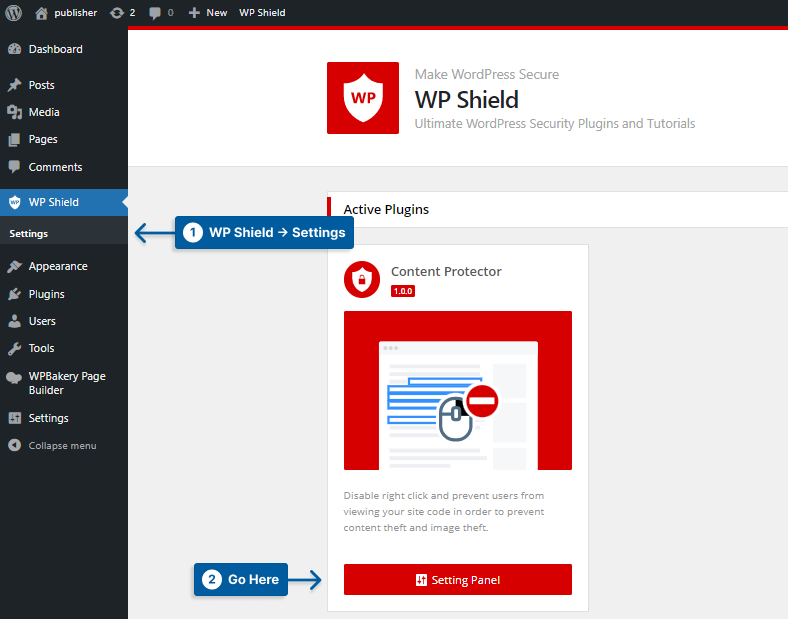788x619 pixels.
Task: Open the Comments sidebar menu
Action: [x=64, y=167]
